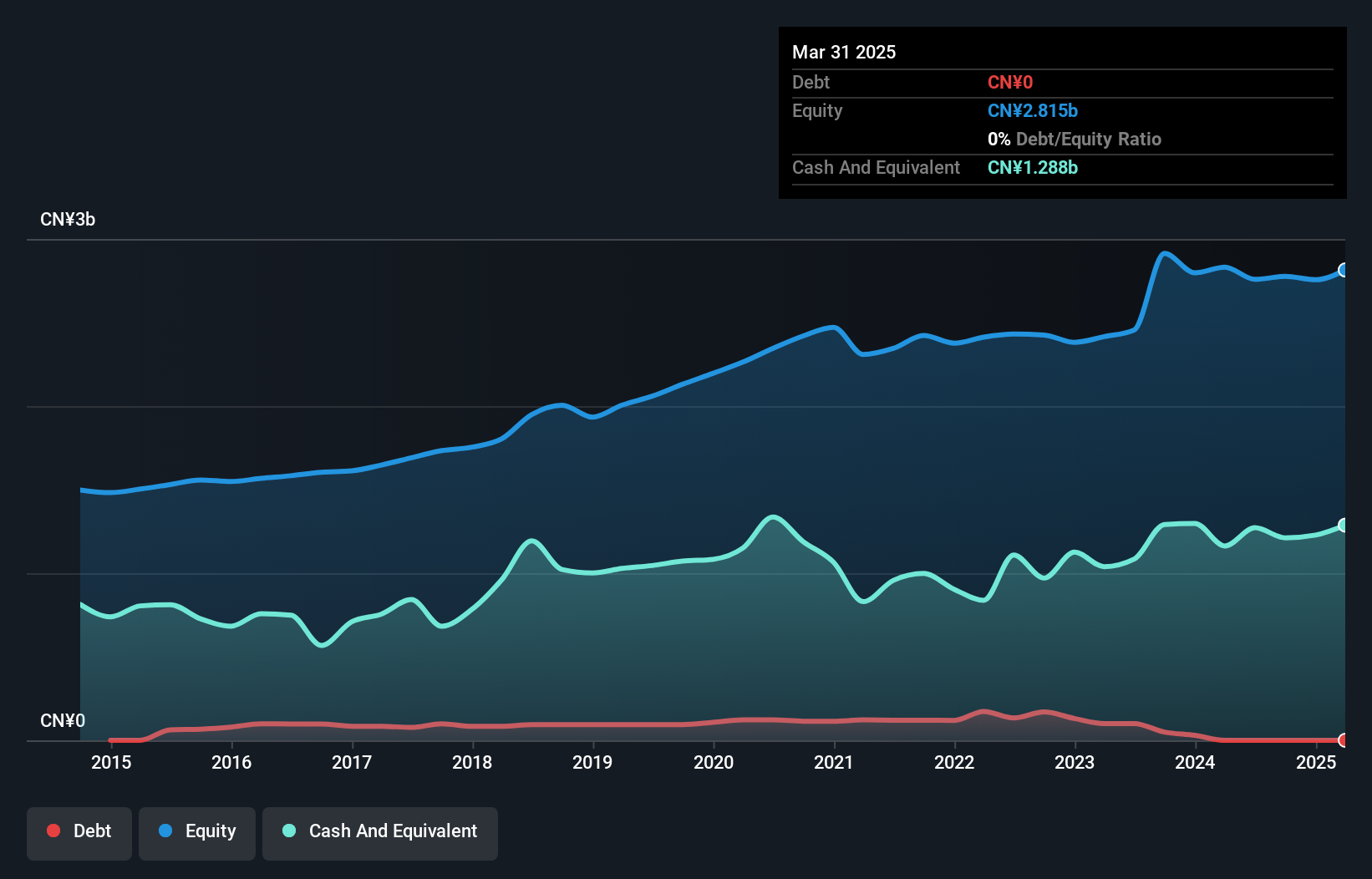This screenshot has height=879, width=1372.
Task: Click the 2018 x-axis label
Action: click(x=472, y=762)
